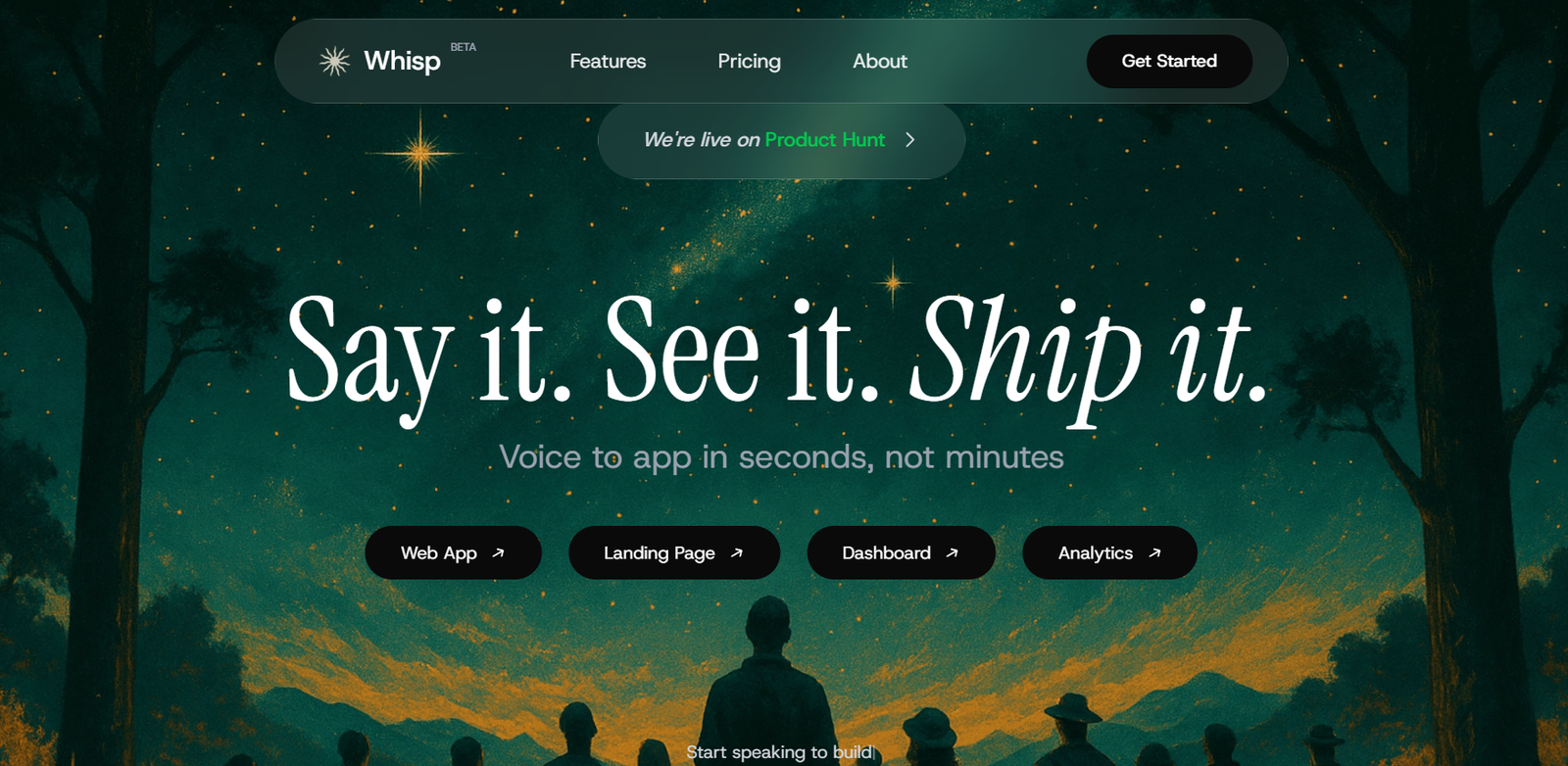
Task: Open the green Product Hunt link
Action: (825, 140)
